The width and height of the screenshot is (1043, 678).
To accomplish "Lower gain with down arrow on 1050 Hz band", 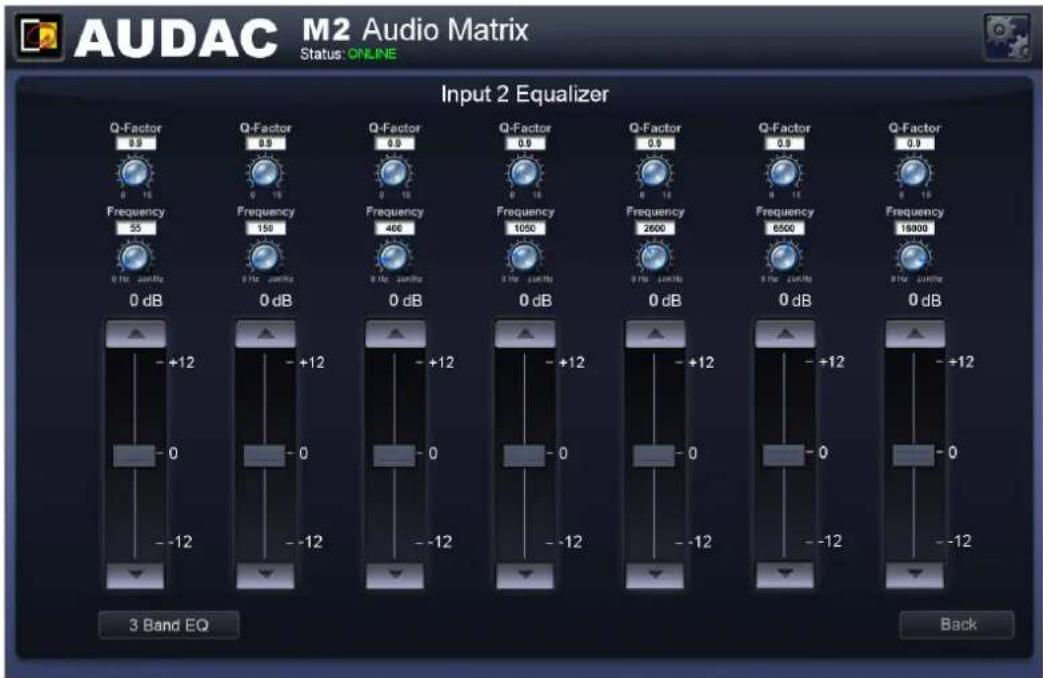I will (x=525, y=576).
